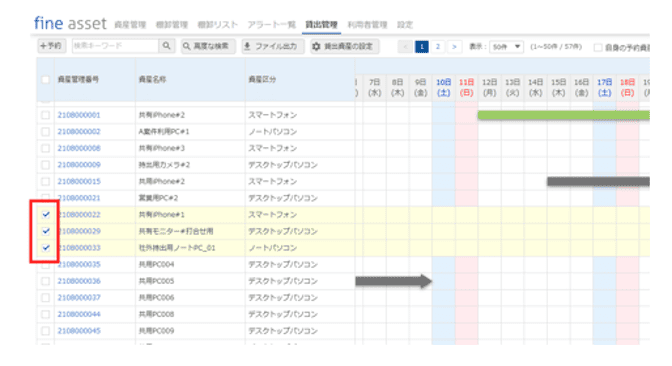Toggle the select-all header checkbox
This screenshot has height=366, width=672.
click(45, 80)
